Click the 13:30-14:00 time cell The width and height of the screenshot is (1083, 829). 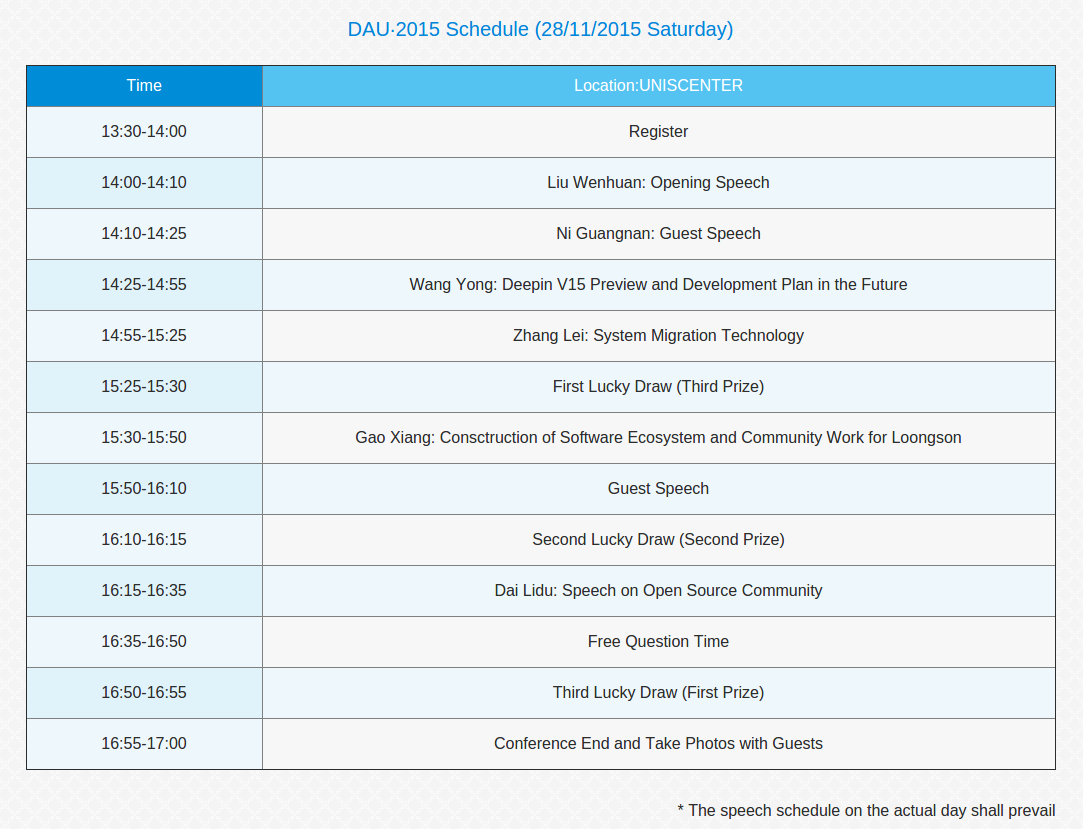144,132
